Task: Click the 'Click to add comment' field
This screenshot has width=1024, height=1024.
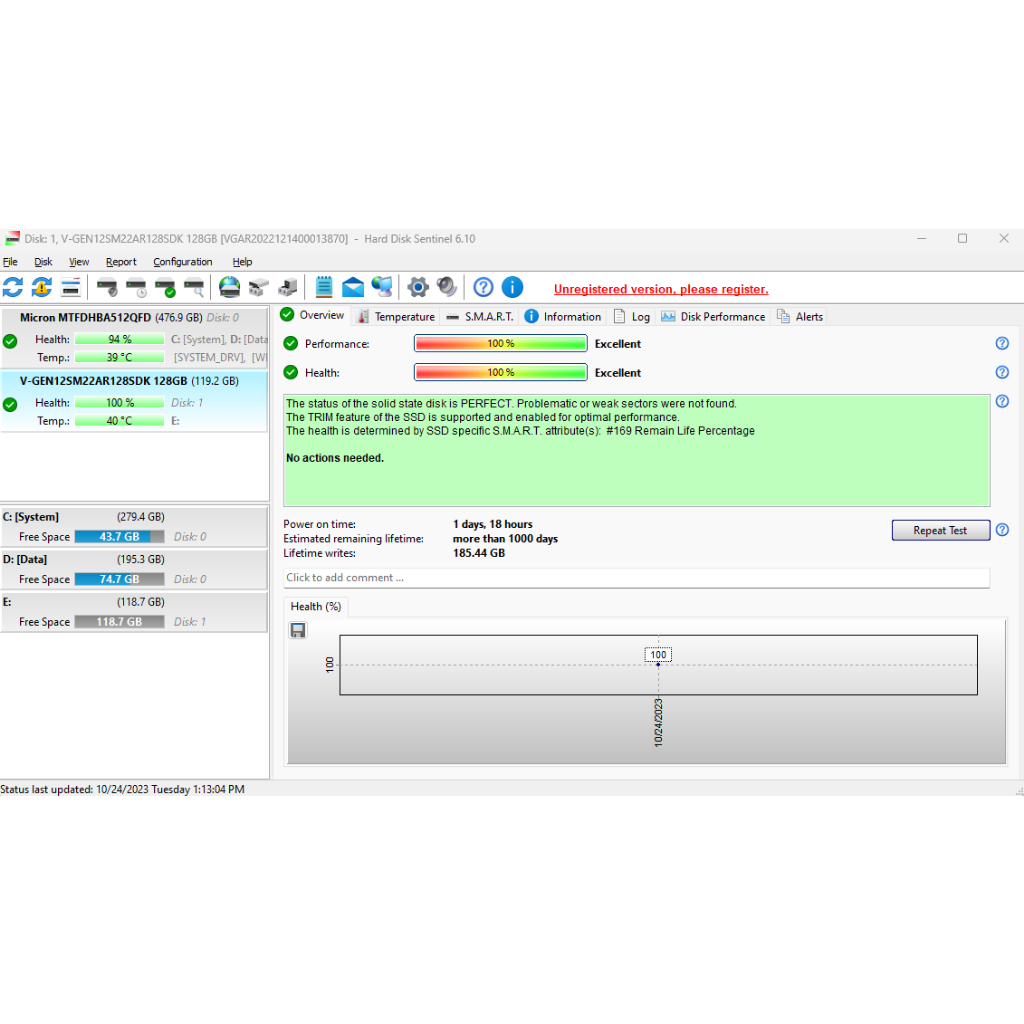Action: (636, 578)
